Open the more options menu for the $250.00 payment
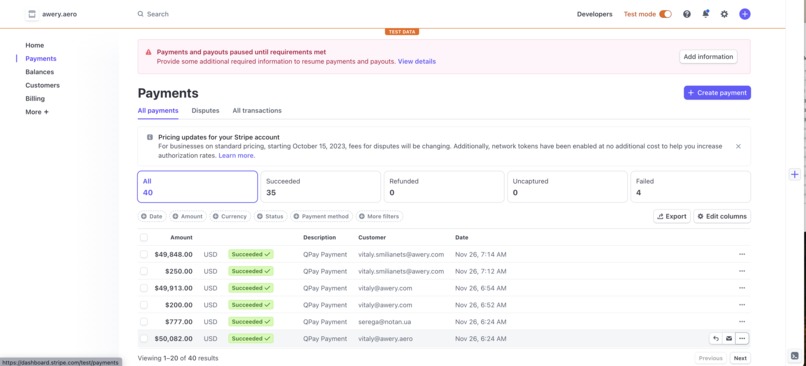 coord(742,271)
